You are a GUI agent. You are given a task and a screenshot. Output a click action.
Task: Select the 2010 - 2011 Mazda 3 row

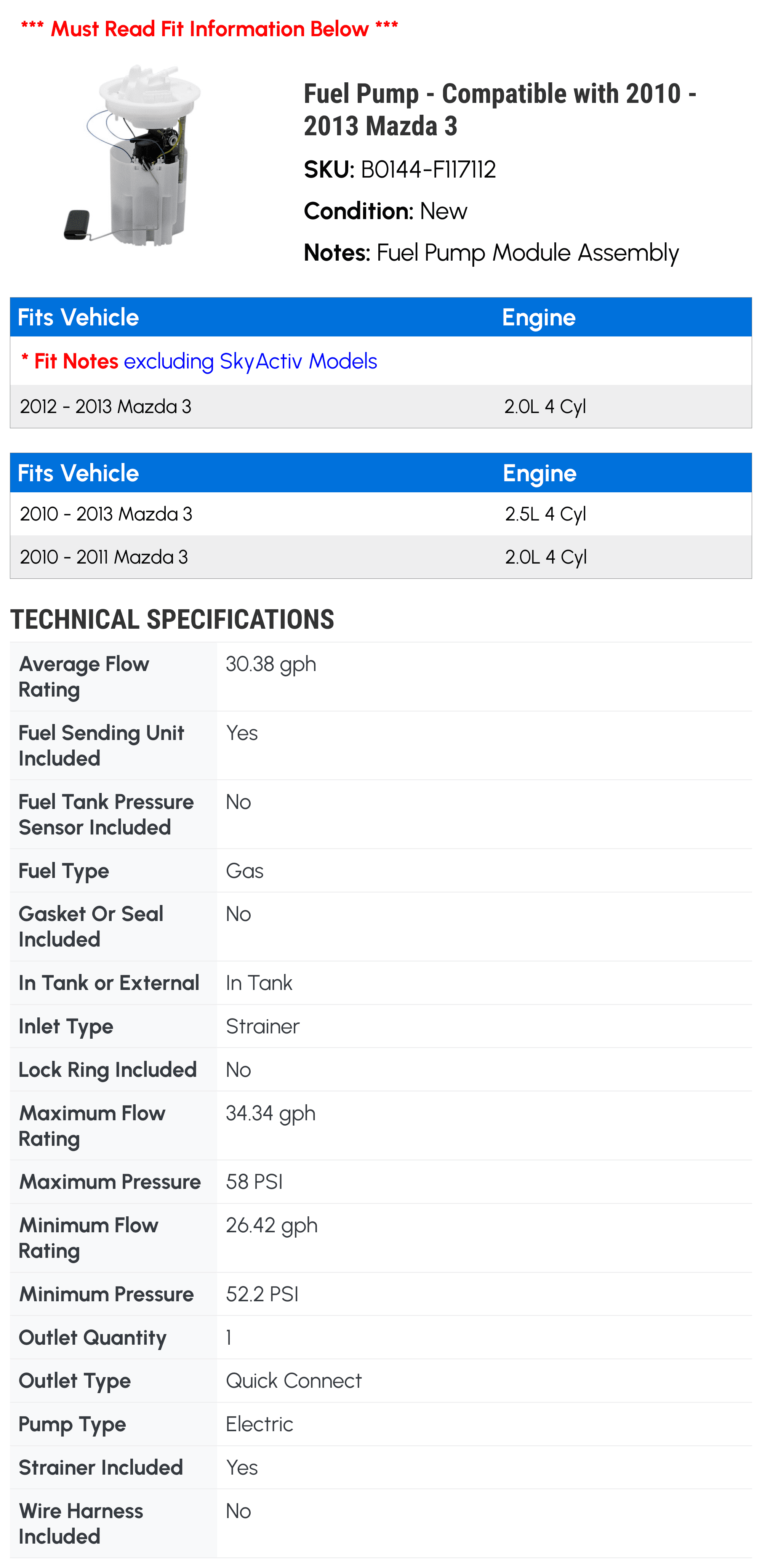104,557
